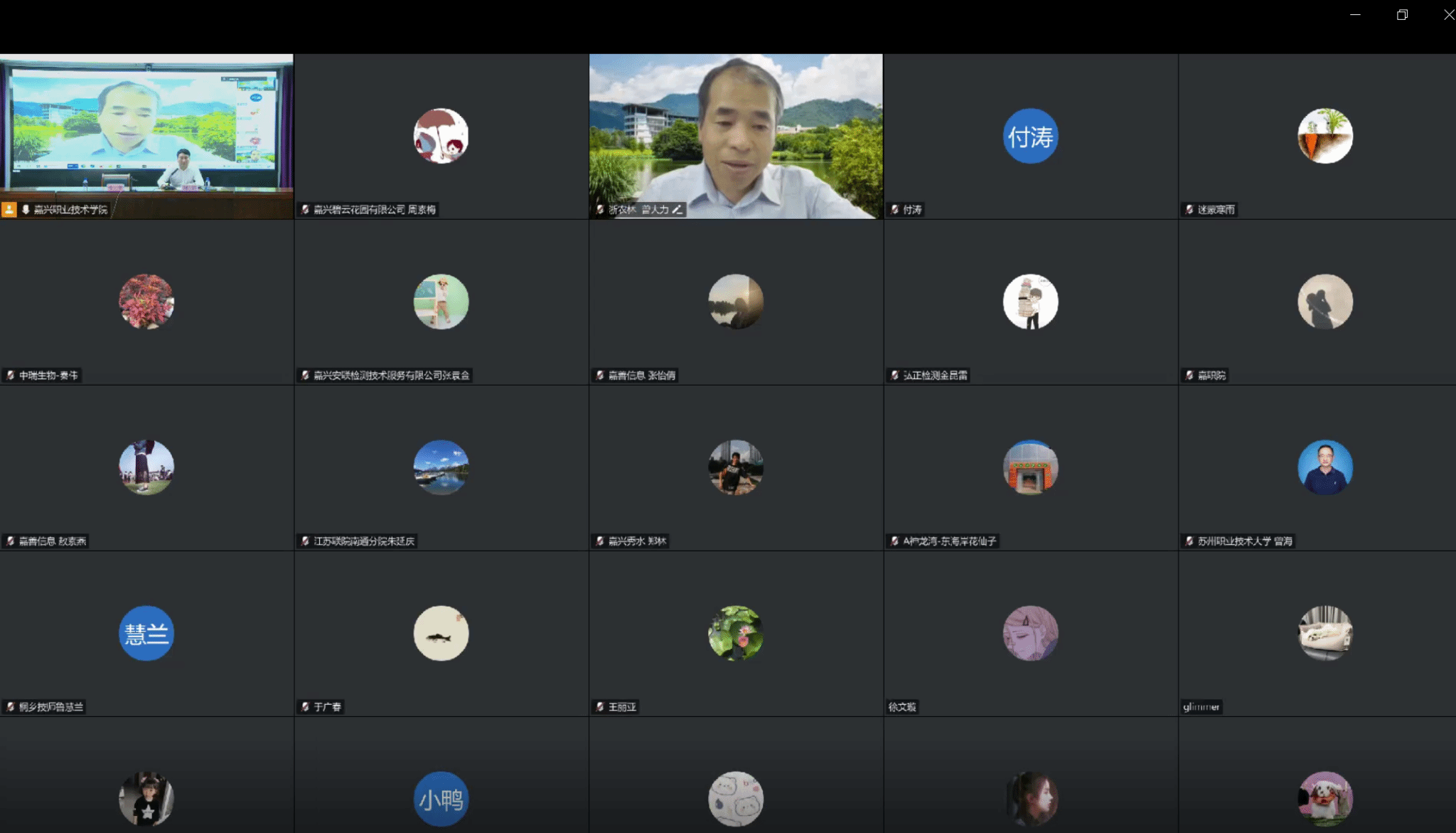
Task: Click the microphone icon beside 嘉兴职业技术学院 label
Action: (26, 209)
